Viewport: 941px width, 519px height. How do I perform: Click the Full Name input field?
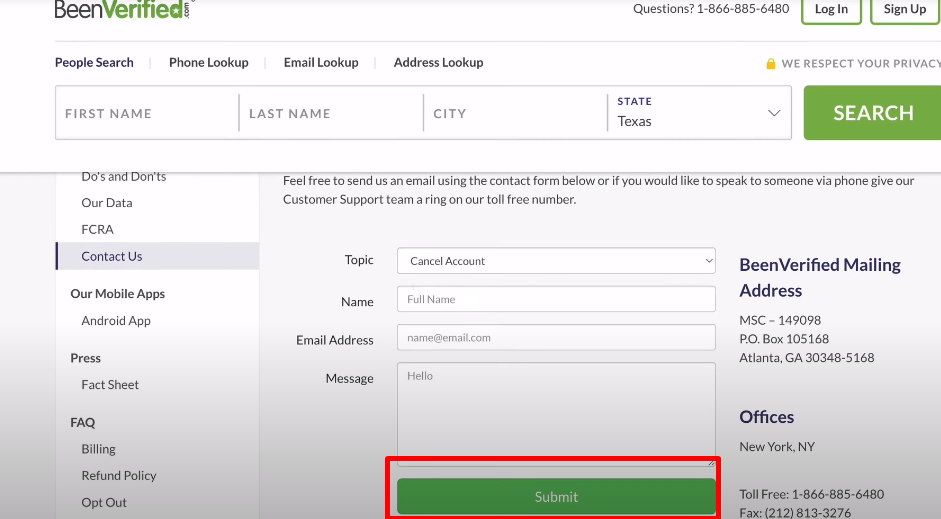click(x=556, y=299)
